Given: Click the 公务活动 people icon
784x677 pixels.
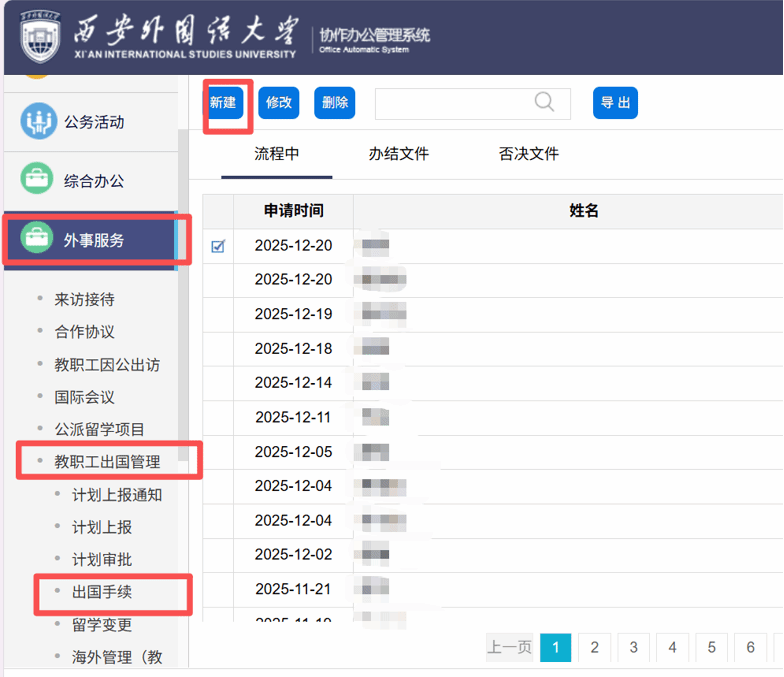Looking at the screenshot, I should pyautogui.click(x=38, y=122).
